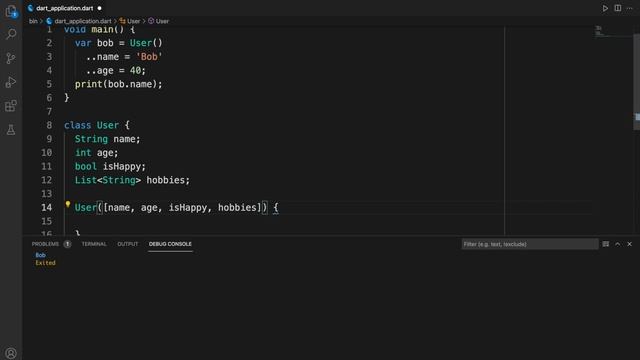Screen dimensions: 640x360
Task: Click the User constructor breadcrumb at end
Action: pyautogui.click(x=158, y=21)
